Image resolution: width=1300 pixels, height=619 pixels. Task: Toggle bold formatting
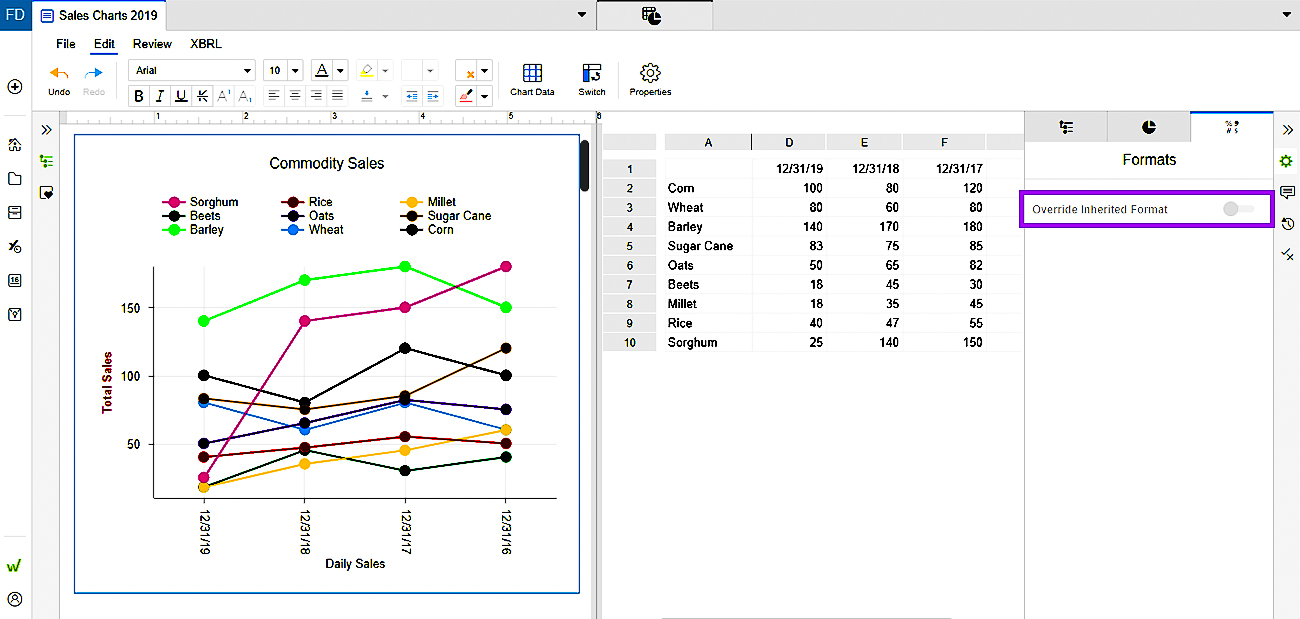[x=138, y=96]
